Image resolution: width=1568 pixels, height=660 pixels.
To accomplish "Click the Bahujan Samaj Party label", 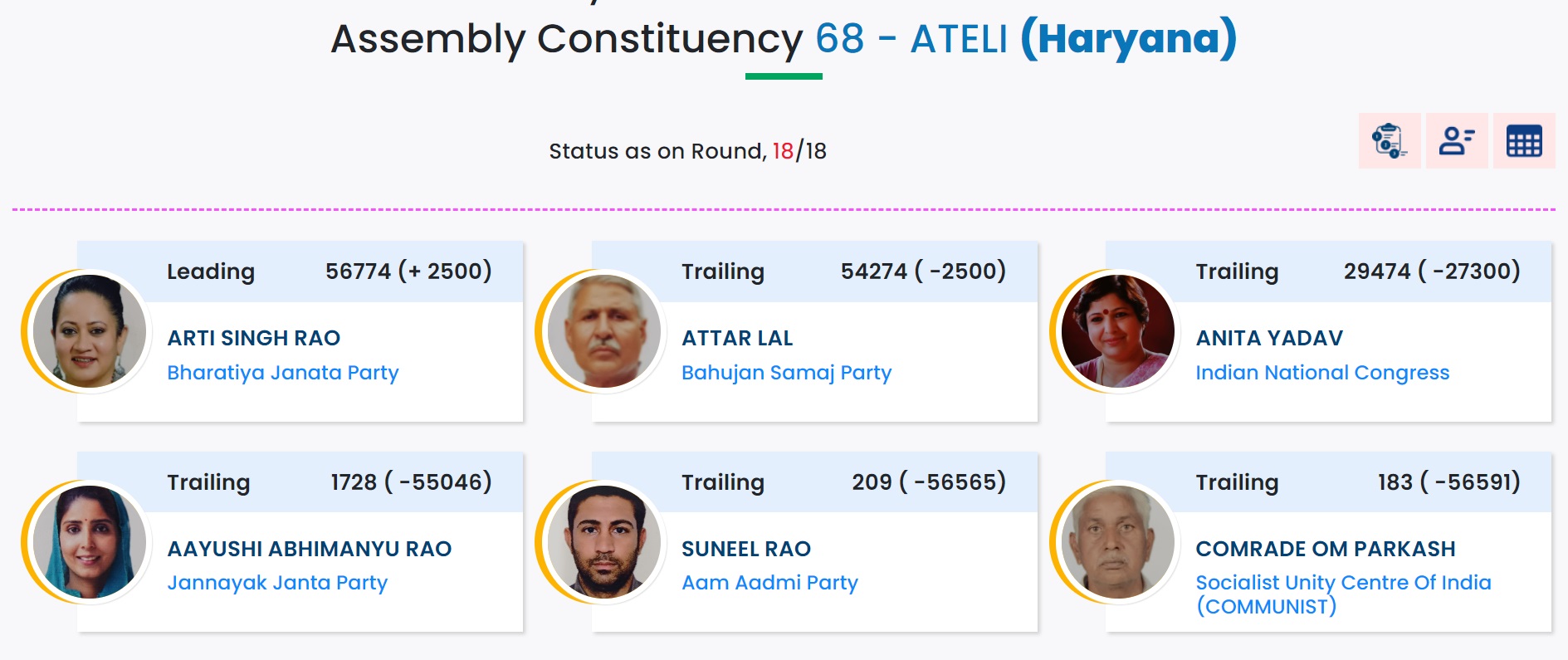I will [x=786, y=373].
